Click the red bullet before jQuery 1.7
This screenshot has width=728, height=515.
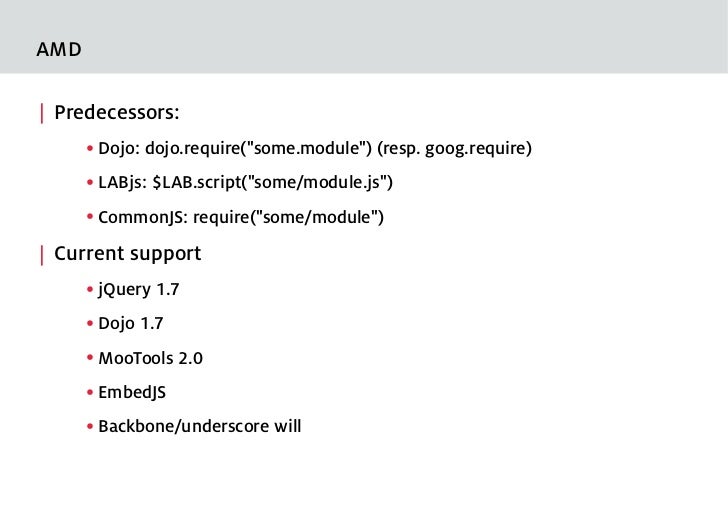pyautogui.click(x=90, y=290)
